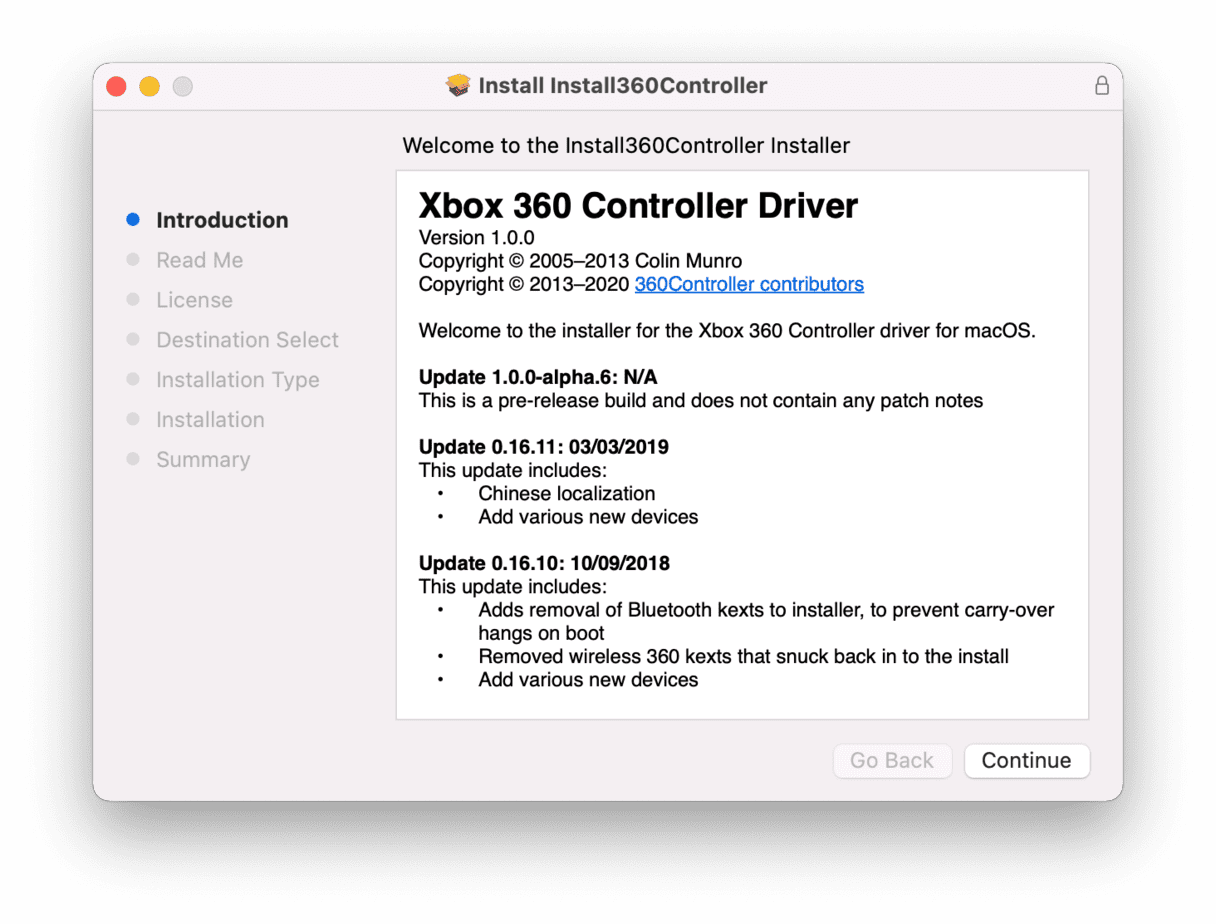Select the Installation Type step
1216x924 pixels.
238,380
